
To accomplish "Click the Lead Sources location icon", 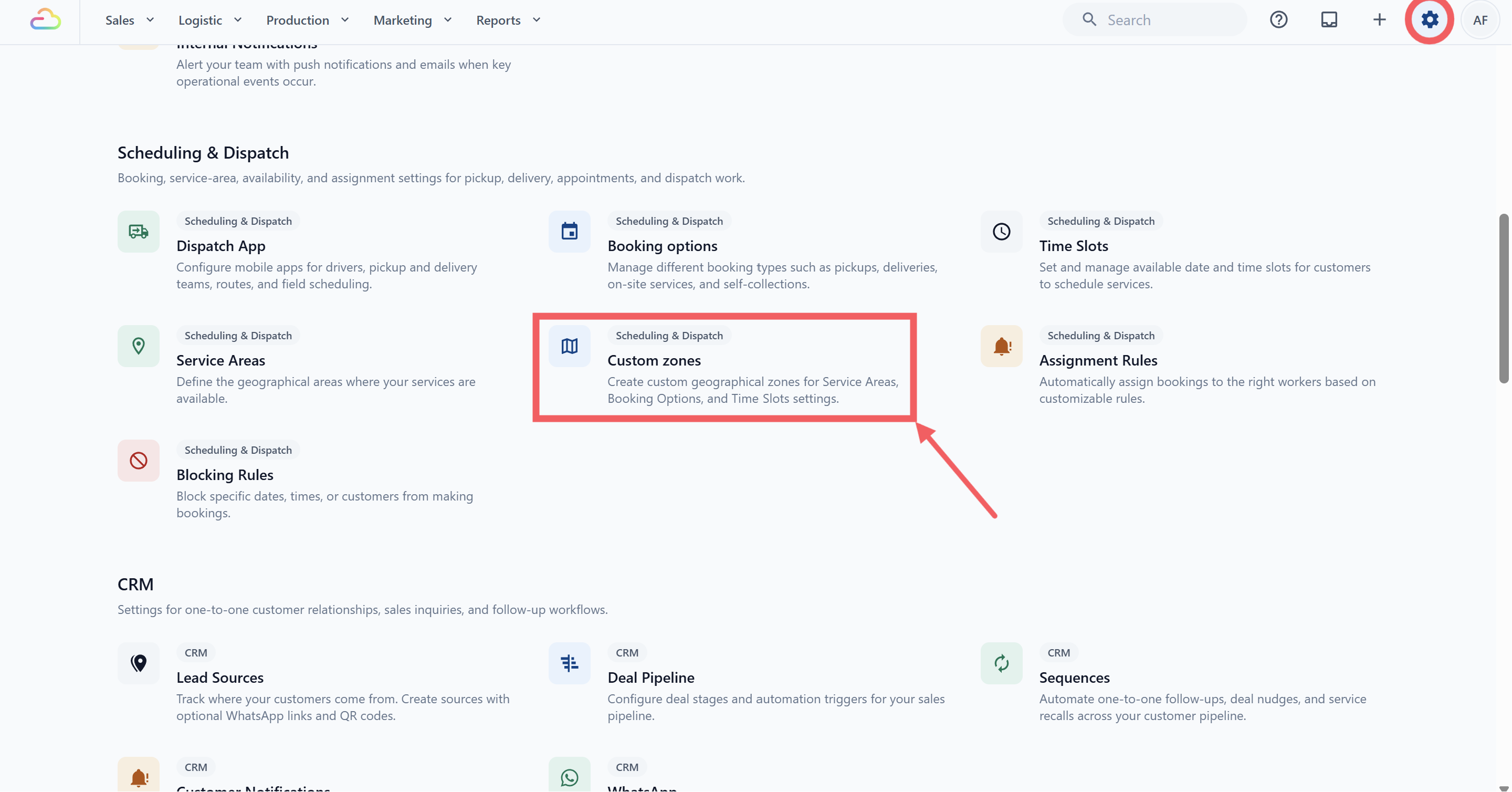I will coord(139,663).
